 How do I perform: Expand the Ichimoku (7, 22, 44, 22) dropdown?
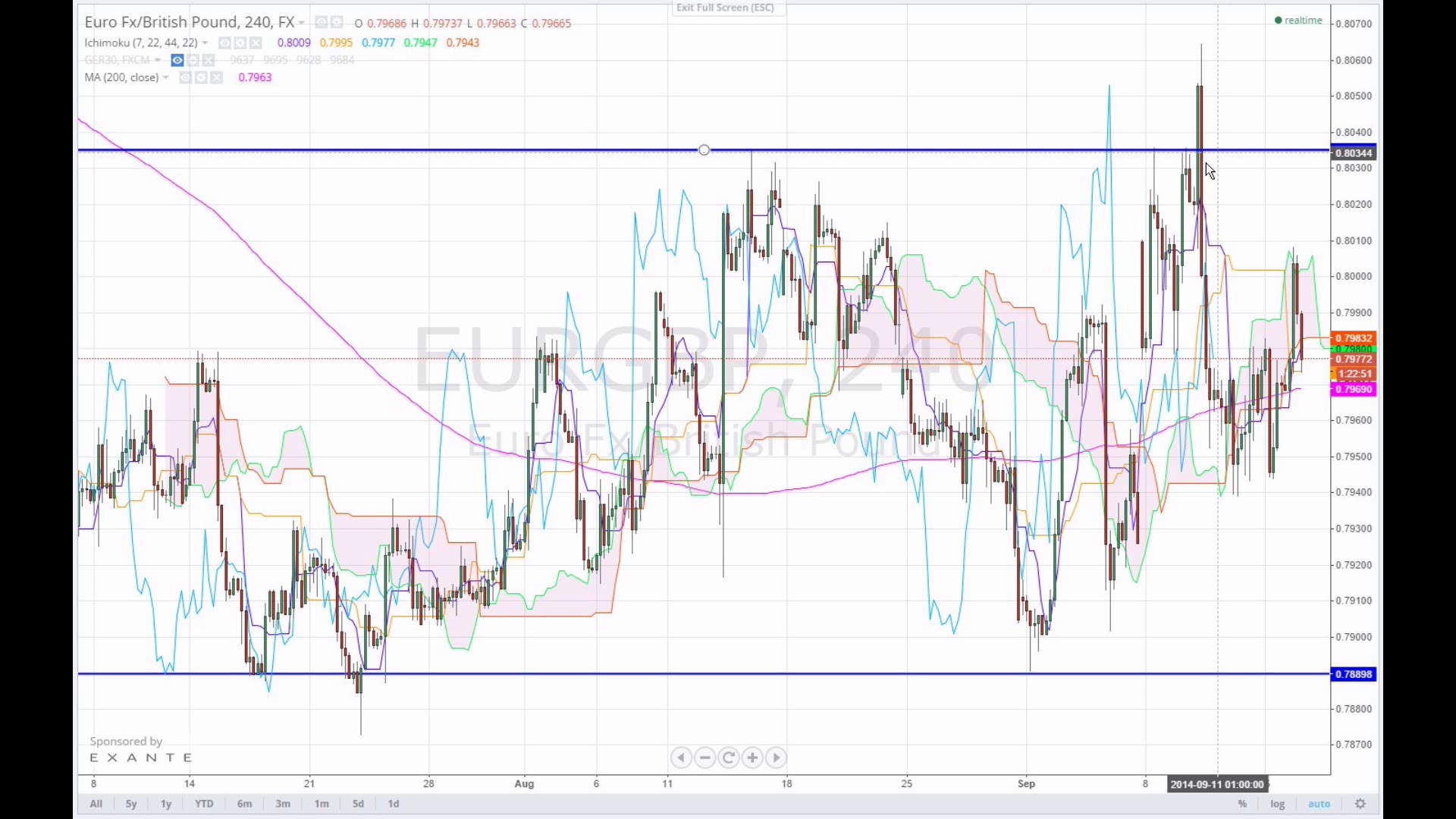click(x=205, y=43)
